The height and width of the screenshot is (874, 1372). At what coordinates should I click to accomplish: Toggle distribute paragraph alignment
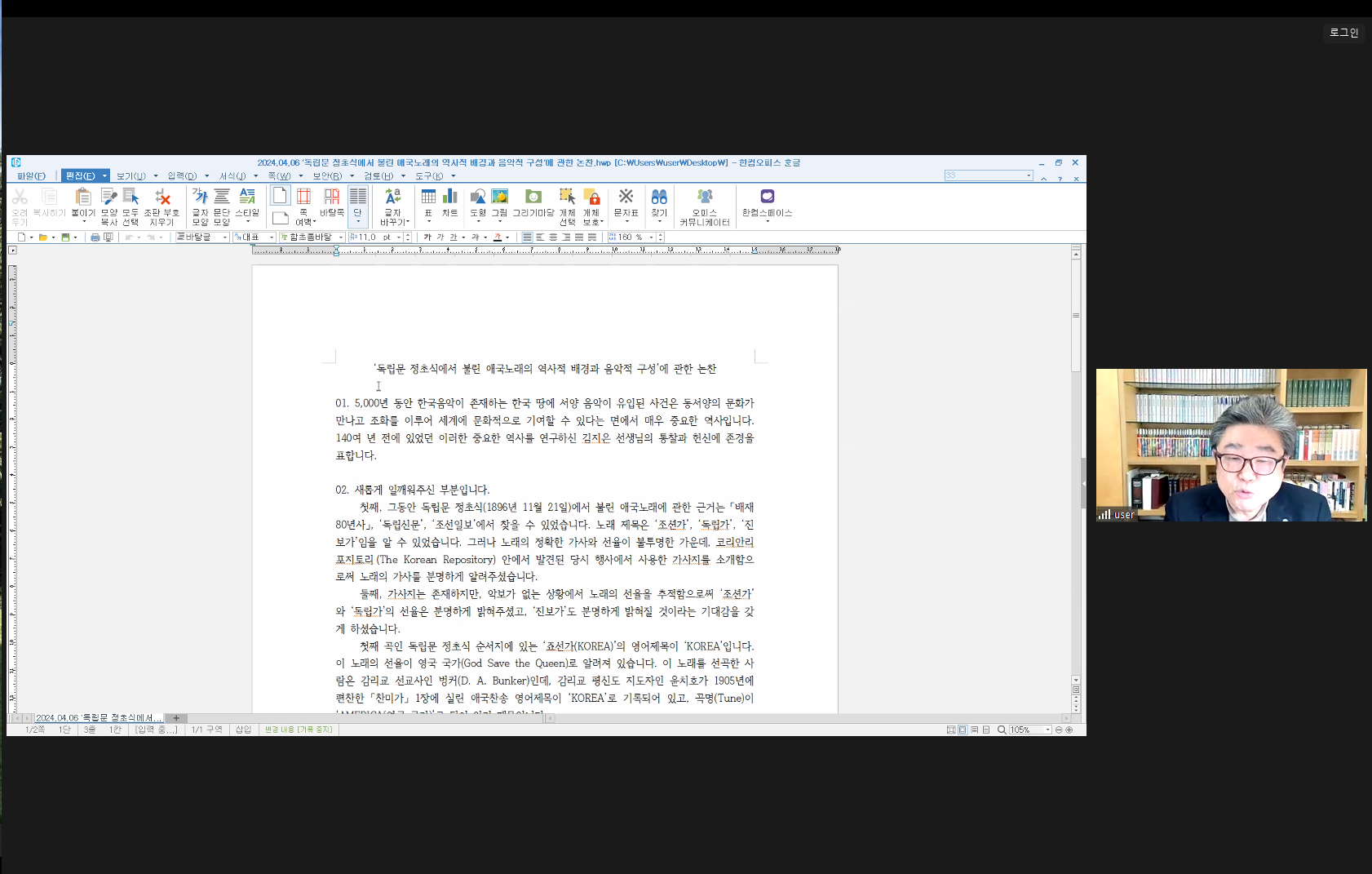pos(579,237)
